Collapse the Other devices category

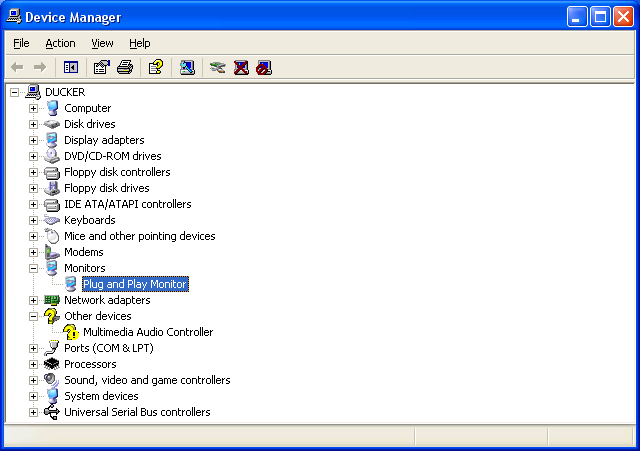(x=33, y=316)
